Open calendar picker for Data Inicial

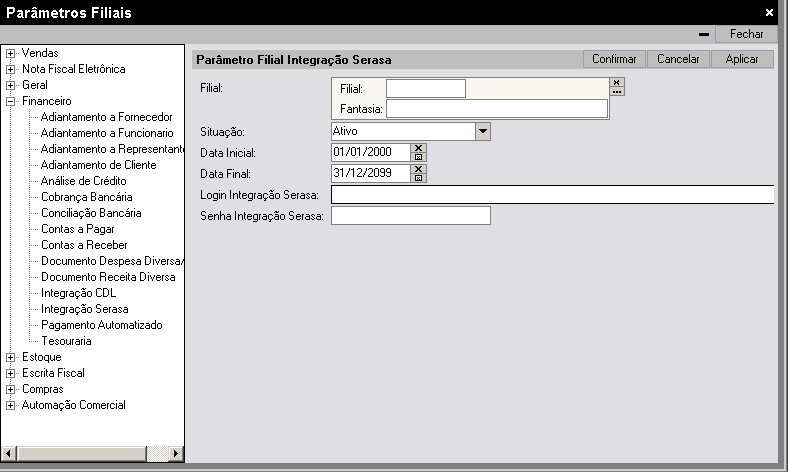pyautogui.click(x=418, y=157)
